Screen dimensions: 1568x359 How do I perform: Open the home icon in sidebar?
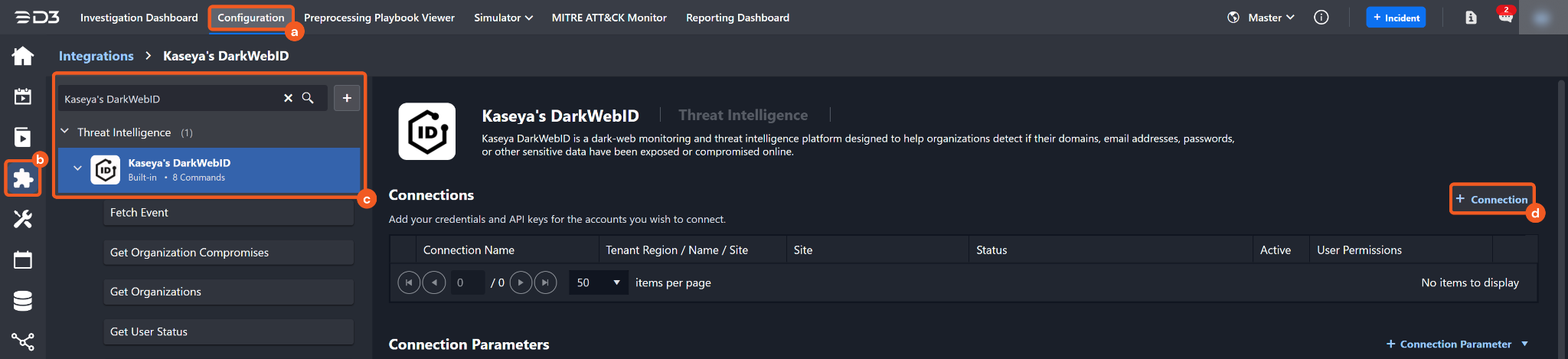[23, 56]
